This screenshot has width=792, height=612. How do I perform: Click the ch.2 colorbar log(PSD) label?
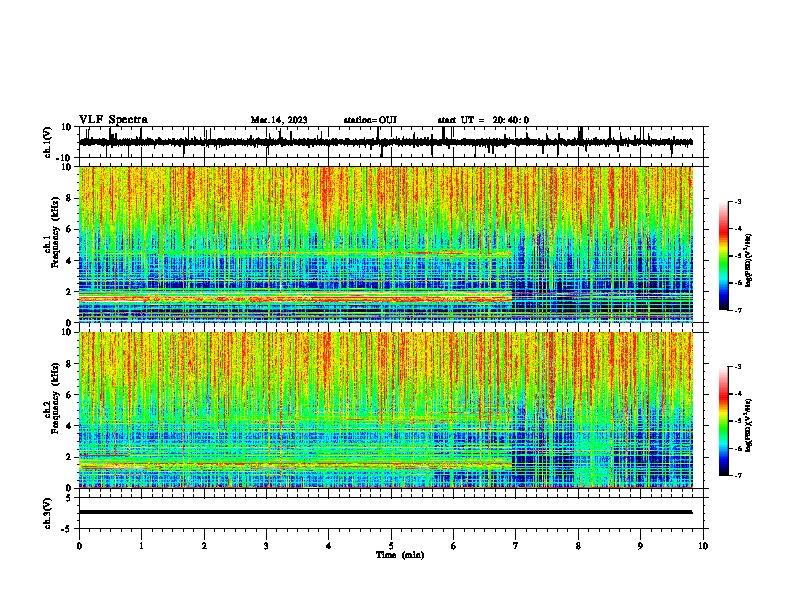(748, 425)
